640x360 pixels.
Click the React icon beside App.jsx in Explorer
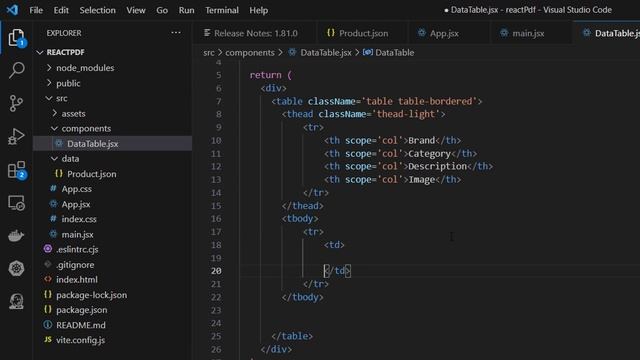click(53, 204)
